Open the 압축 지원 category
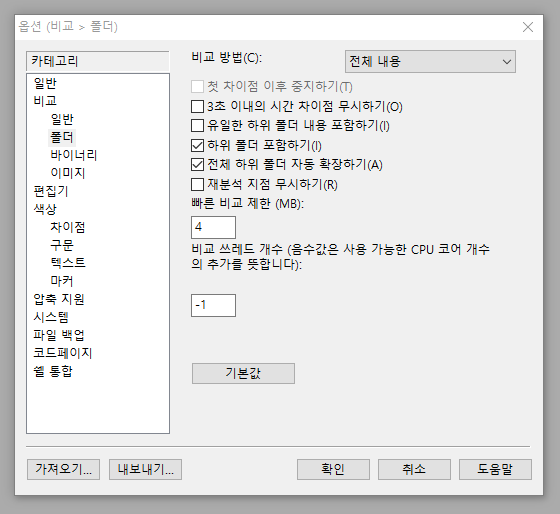The width and height of the screenshot is (560, 514). [x=59, y=299]
